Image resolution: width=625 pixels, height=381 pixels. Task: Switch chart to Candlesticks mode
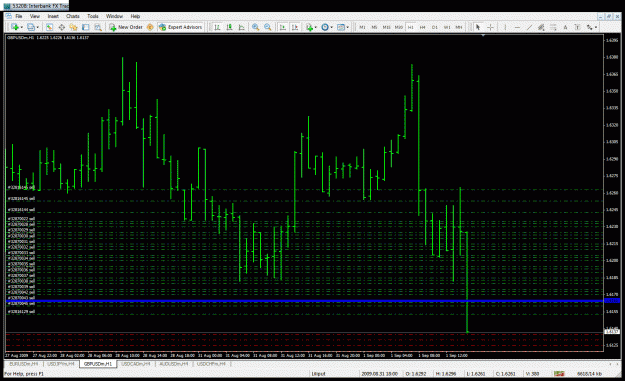pyautogui.click(x=230, y=27)
